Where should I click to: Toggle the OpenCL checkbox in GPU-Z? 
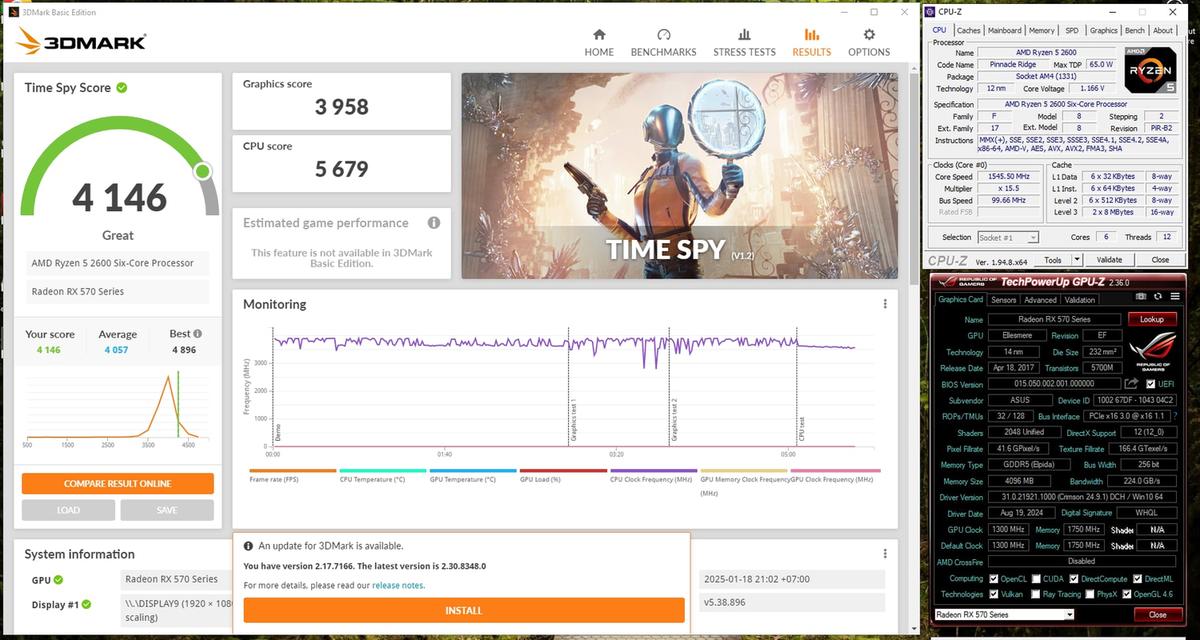[x=993, y=578]
